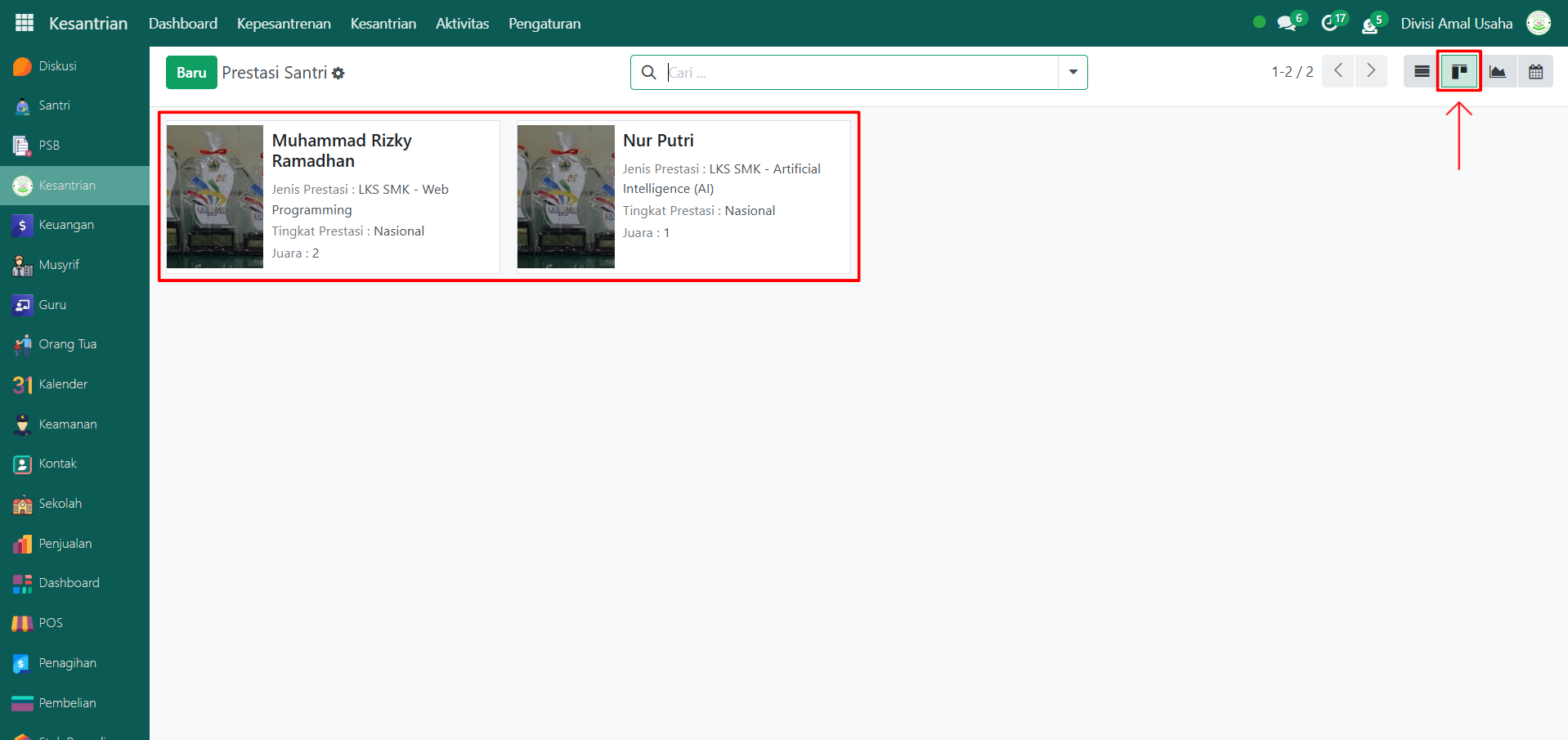Open Keuangan from the sidebar

tap(66, 225)
